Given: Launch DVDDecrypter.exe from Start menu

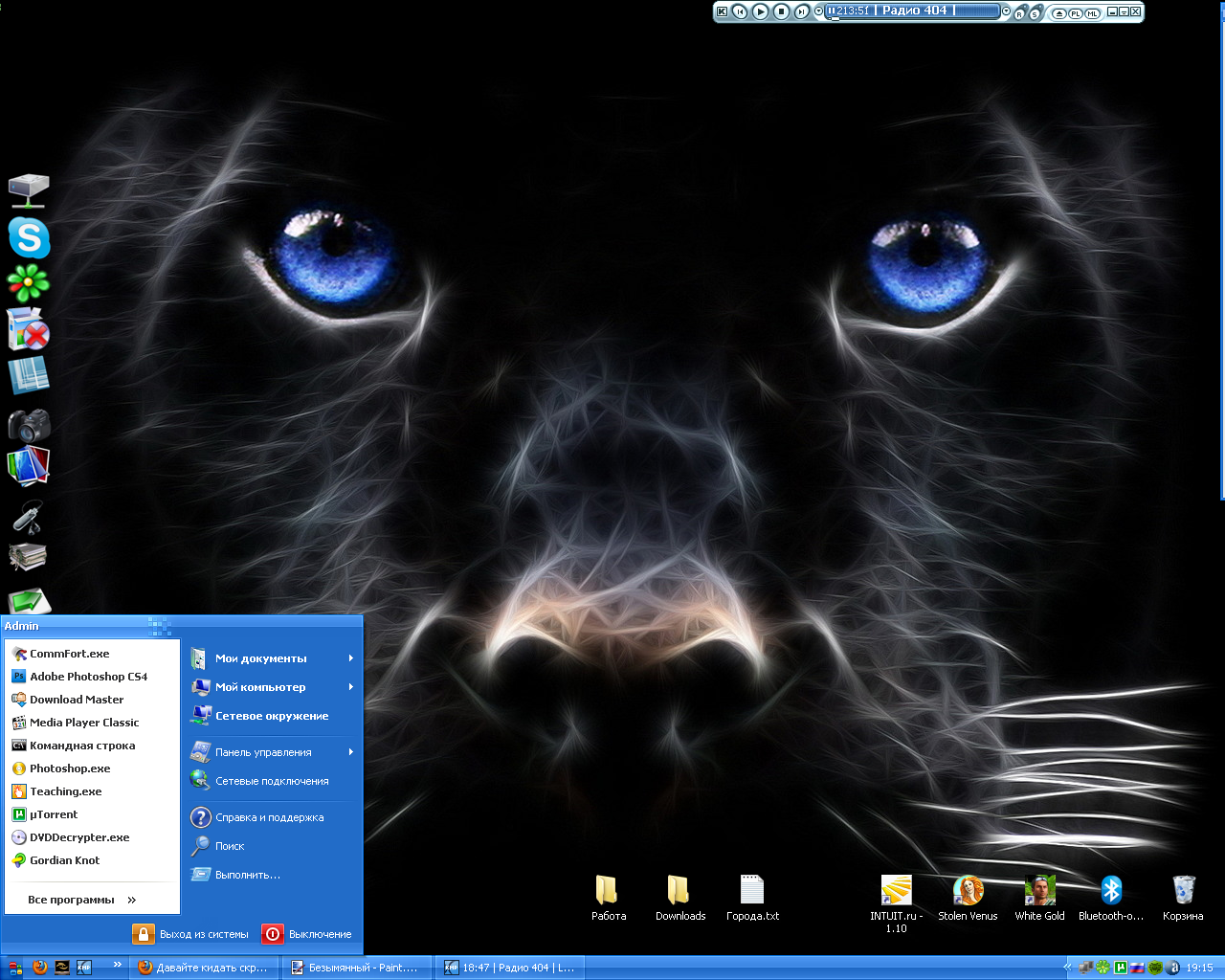Looking at the screenshot, I should coord(92,837).
